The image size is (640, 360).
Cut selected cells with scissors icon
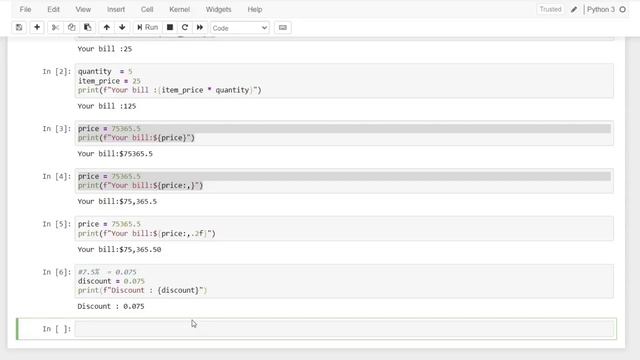tap(55, 27)
